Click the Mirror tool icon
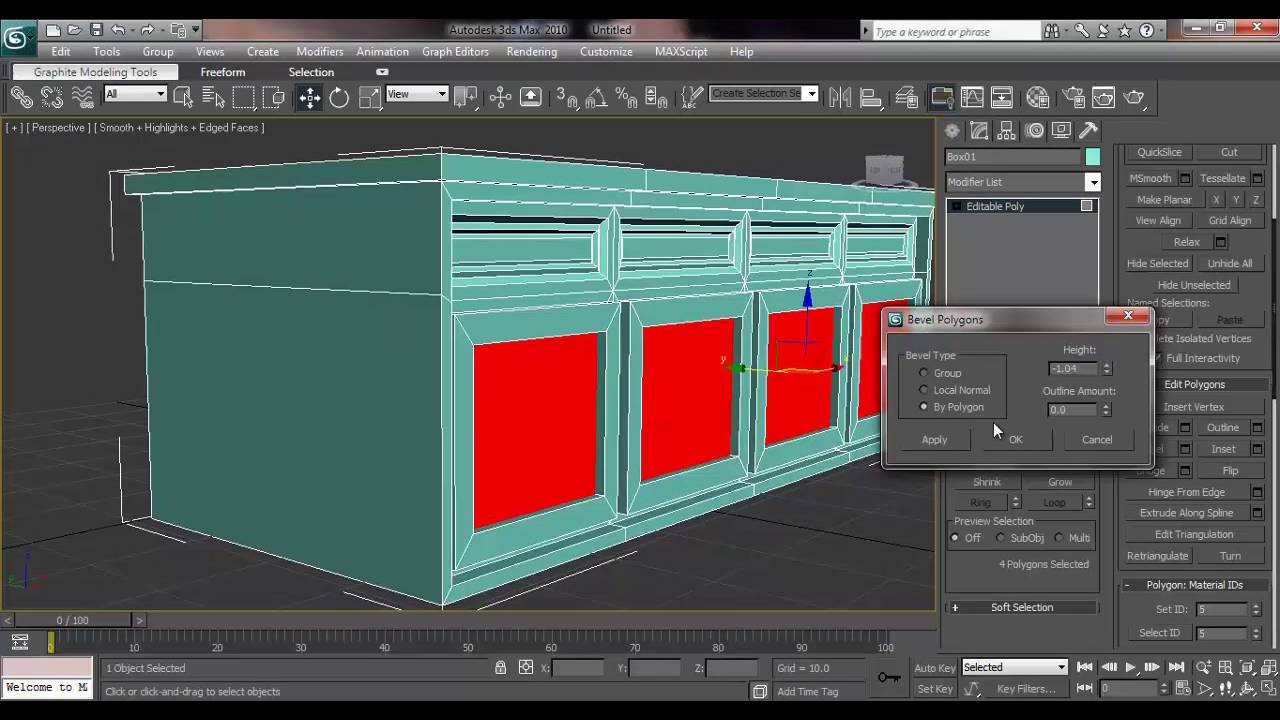The image size is (1280, 720). coord(840,97)
